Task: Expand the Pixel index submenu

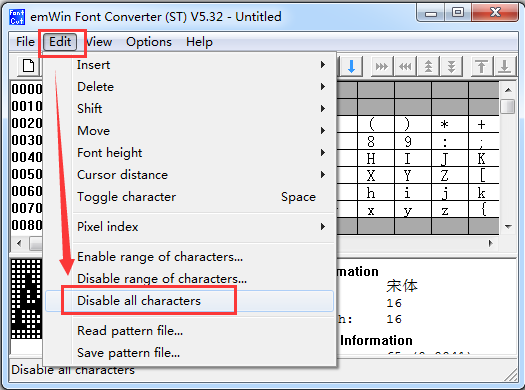Action: (x=190, y=227)
